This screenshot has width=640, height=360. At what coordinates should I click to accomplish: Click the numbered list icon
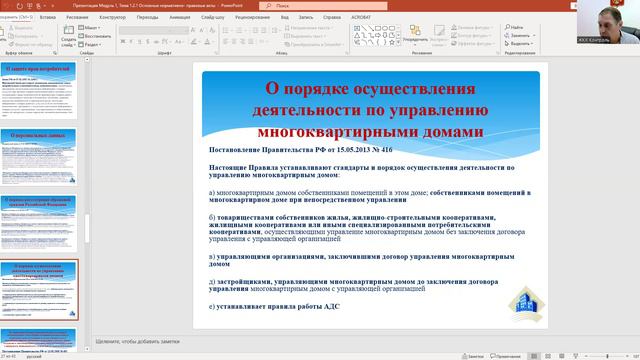tap(240, 30)
